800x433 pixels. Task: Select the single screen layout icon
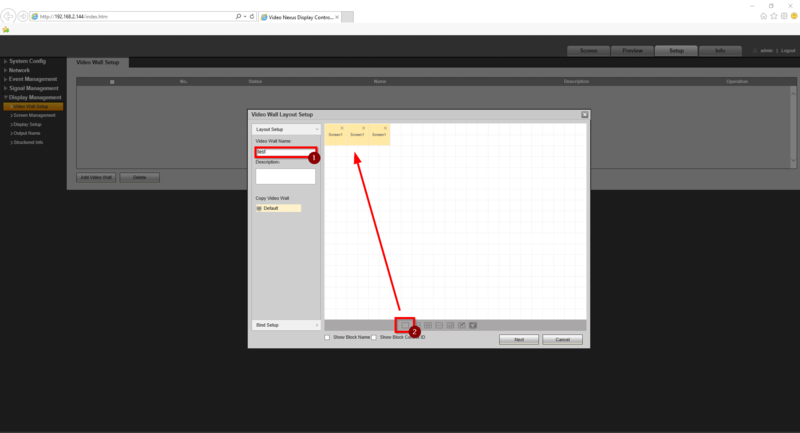405,325
